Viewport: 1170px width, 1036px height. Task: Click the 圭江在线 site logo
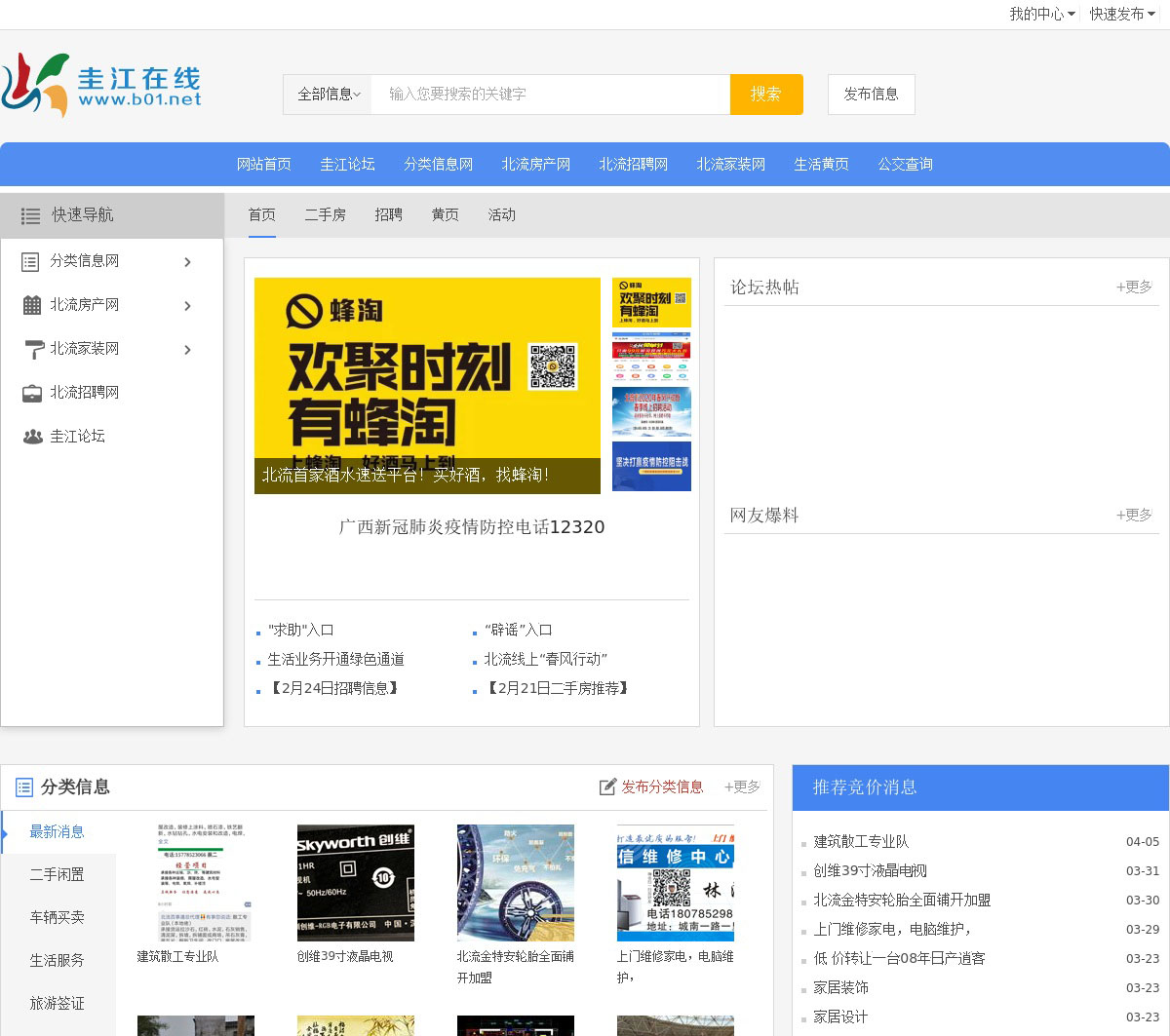click(101, 86)
